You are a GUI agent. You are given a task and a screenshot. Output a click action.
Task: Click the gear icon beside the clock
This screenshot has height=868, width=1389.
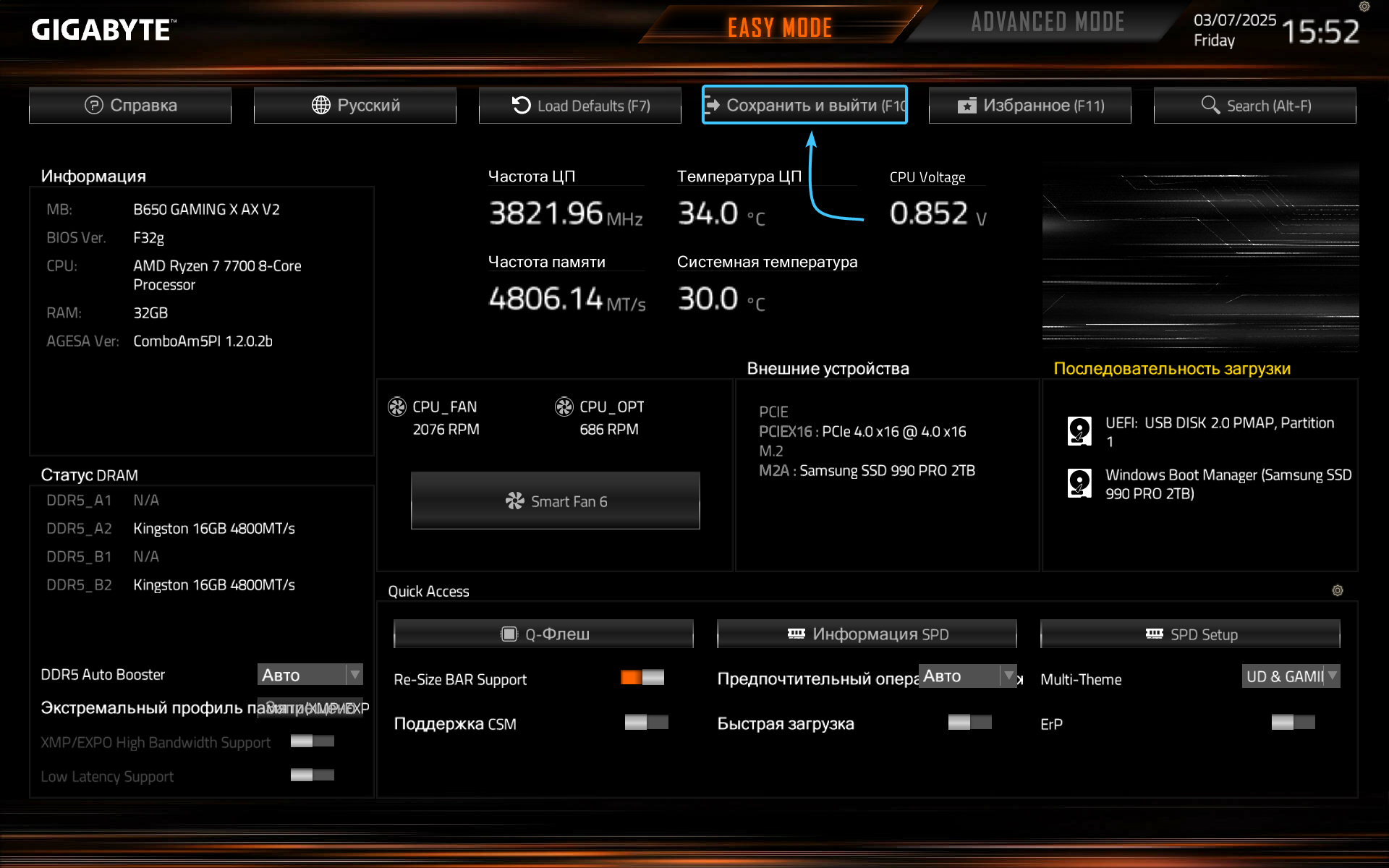tap(1364, 7)
